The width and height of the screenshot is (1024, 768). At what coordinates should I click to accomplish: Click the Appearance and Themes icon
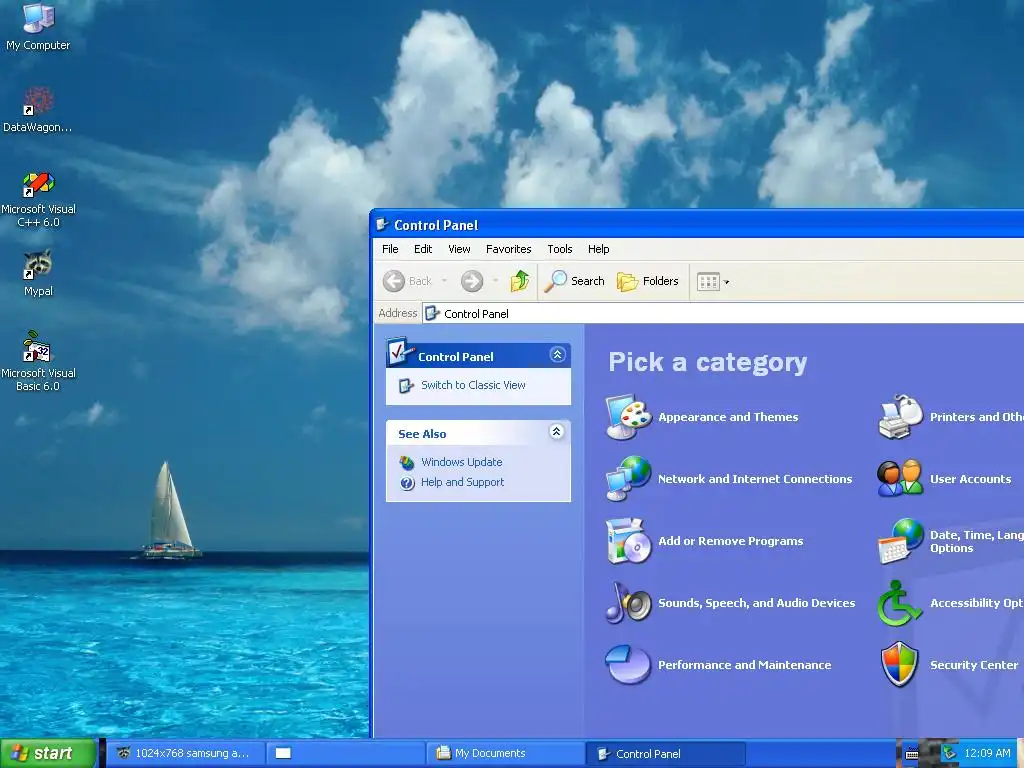point(628,417)
